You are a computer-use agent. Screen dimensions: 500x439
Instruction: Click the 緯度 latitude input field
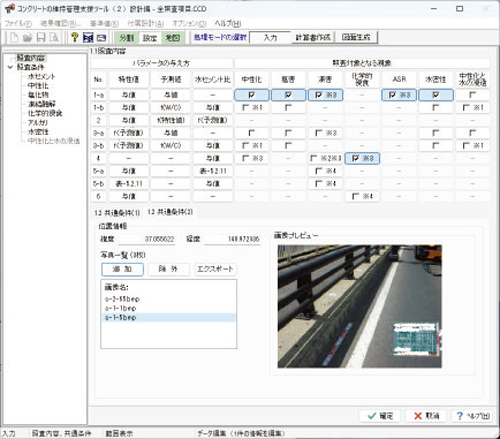[x=147, y=239]
